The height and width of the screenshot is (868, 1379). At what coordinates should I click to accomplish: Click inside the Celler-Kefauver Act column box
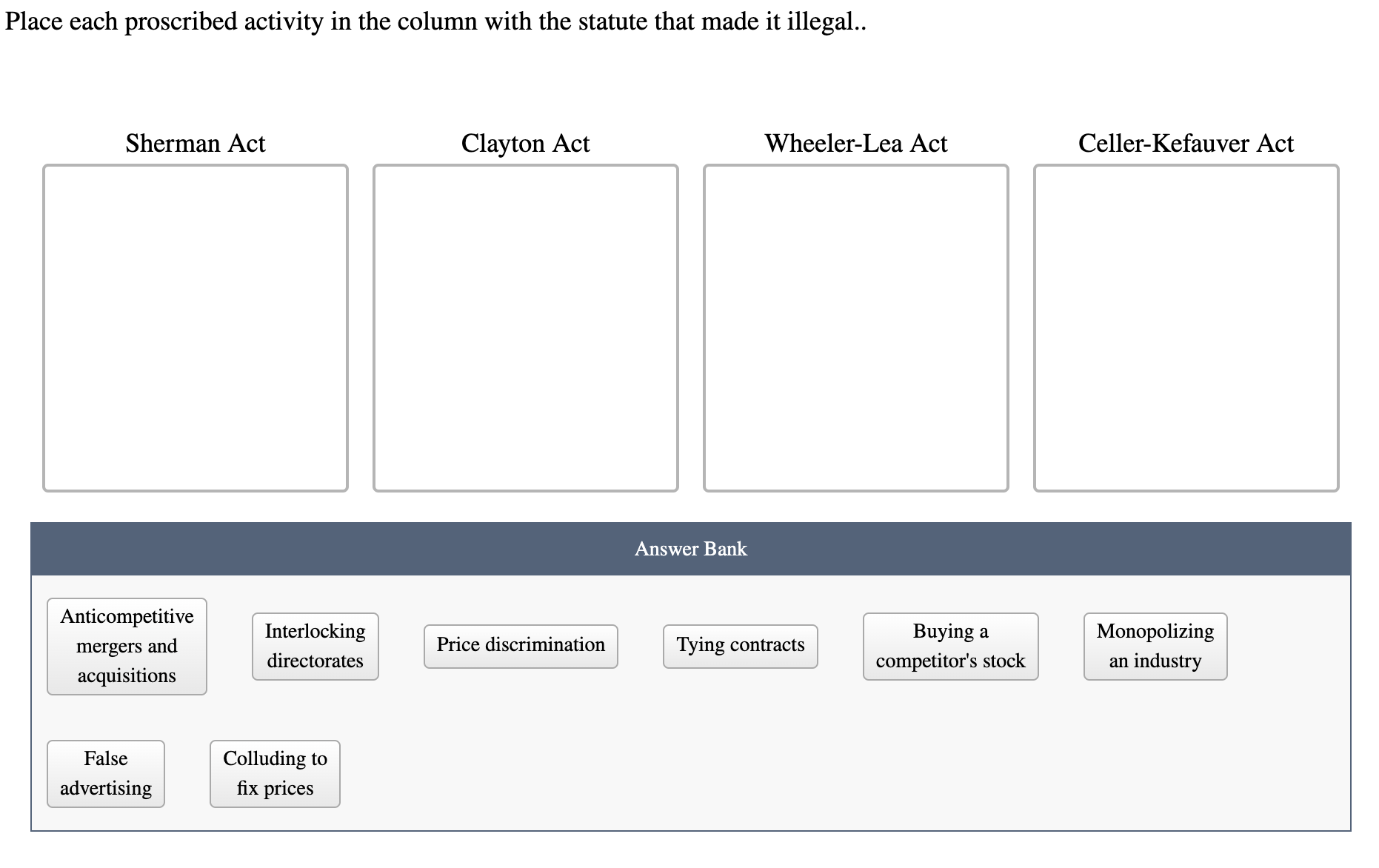tap(1186, 326)
